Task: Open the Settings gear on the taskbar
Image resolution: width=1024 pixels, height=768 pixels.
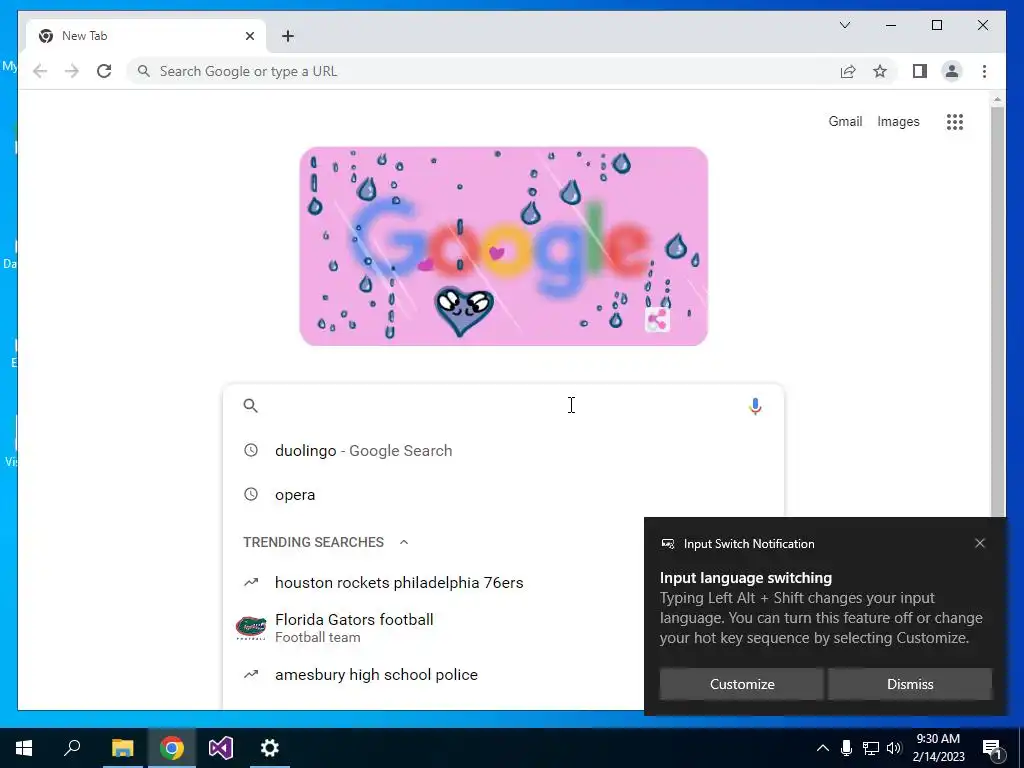Action: 270,748
